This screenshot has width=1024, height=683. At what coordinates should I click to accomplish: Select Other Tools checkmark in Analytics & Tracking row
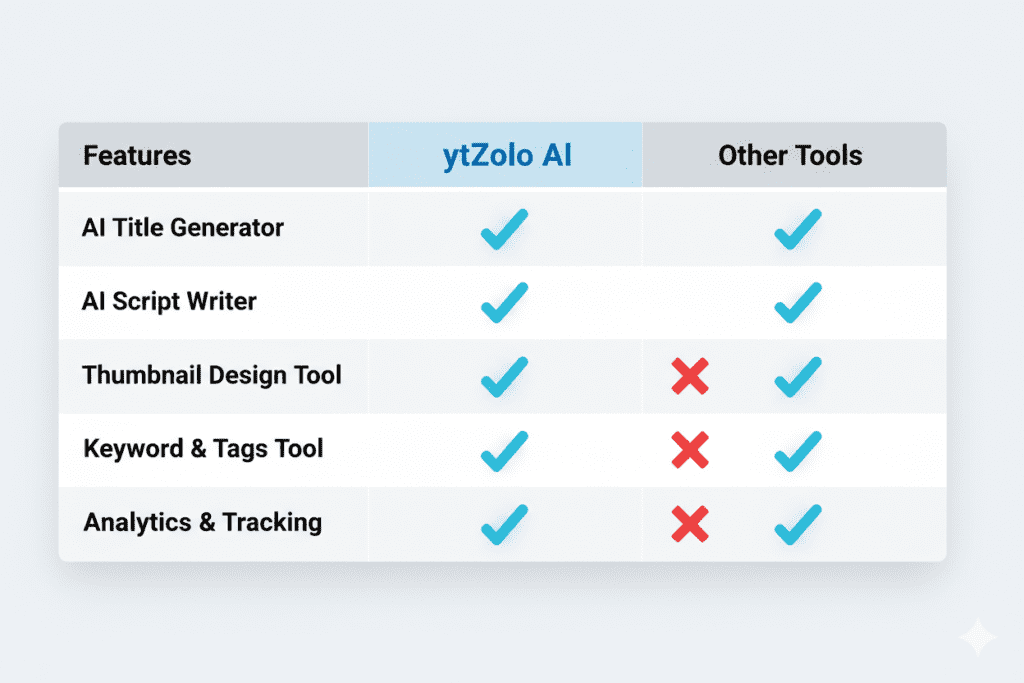pyautogui.click(x=797, y=525)
